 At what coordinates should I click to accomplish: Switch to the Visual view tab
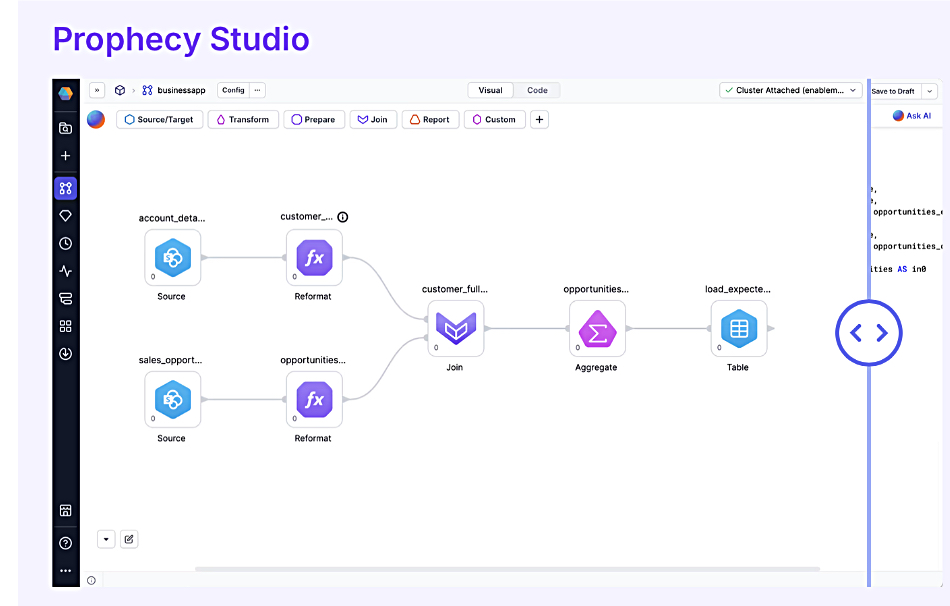pyautogui.click(x=491, y=90)
